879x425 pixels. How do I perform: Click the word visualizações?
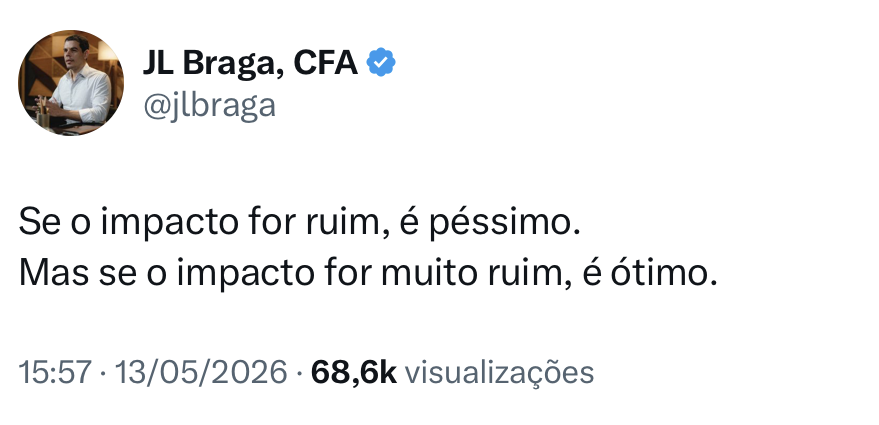click(499, 373)
